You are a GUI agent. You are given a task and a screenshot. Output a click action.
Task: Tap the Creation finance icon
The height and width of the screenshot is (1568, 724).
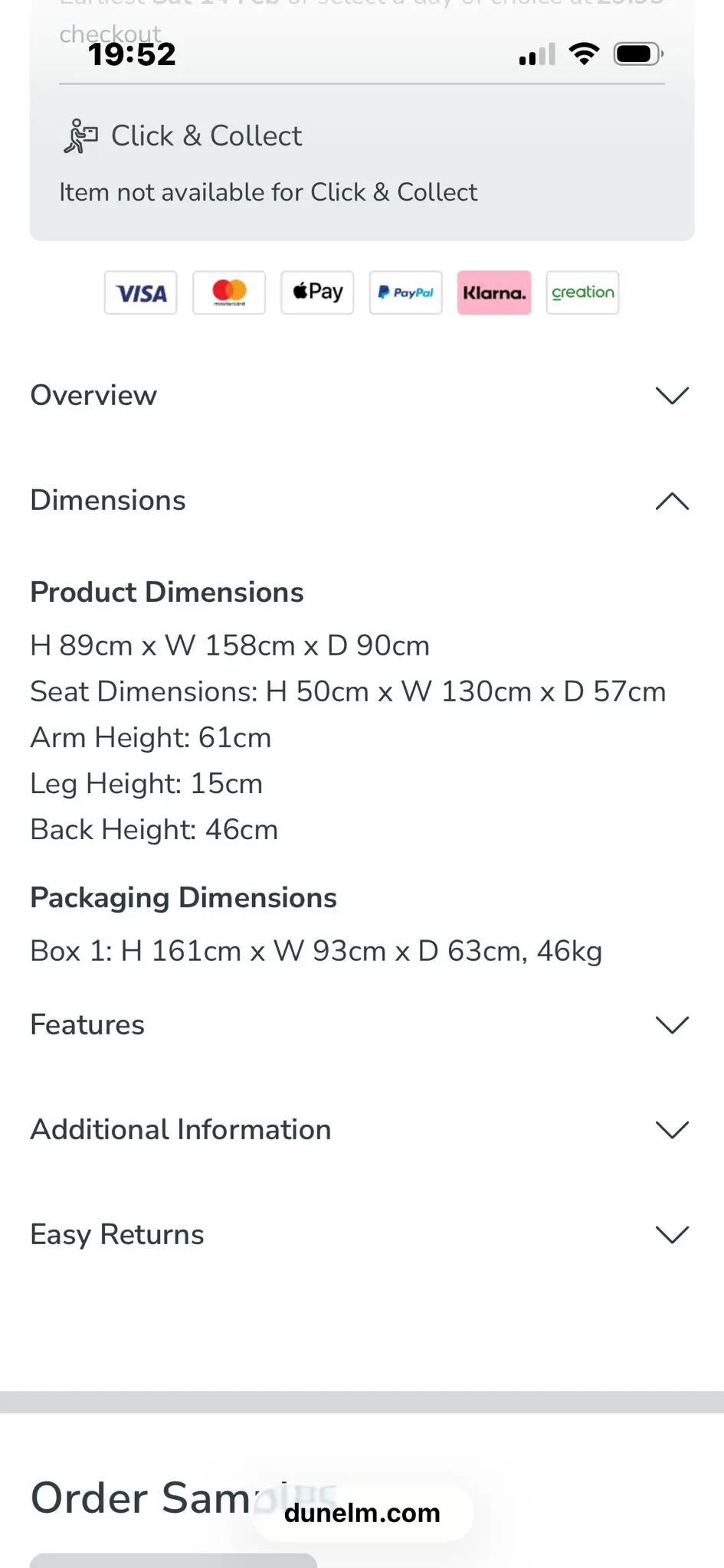(582, 292)
